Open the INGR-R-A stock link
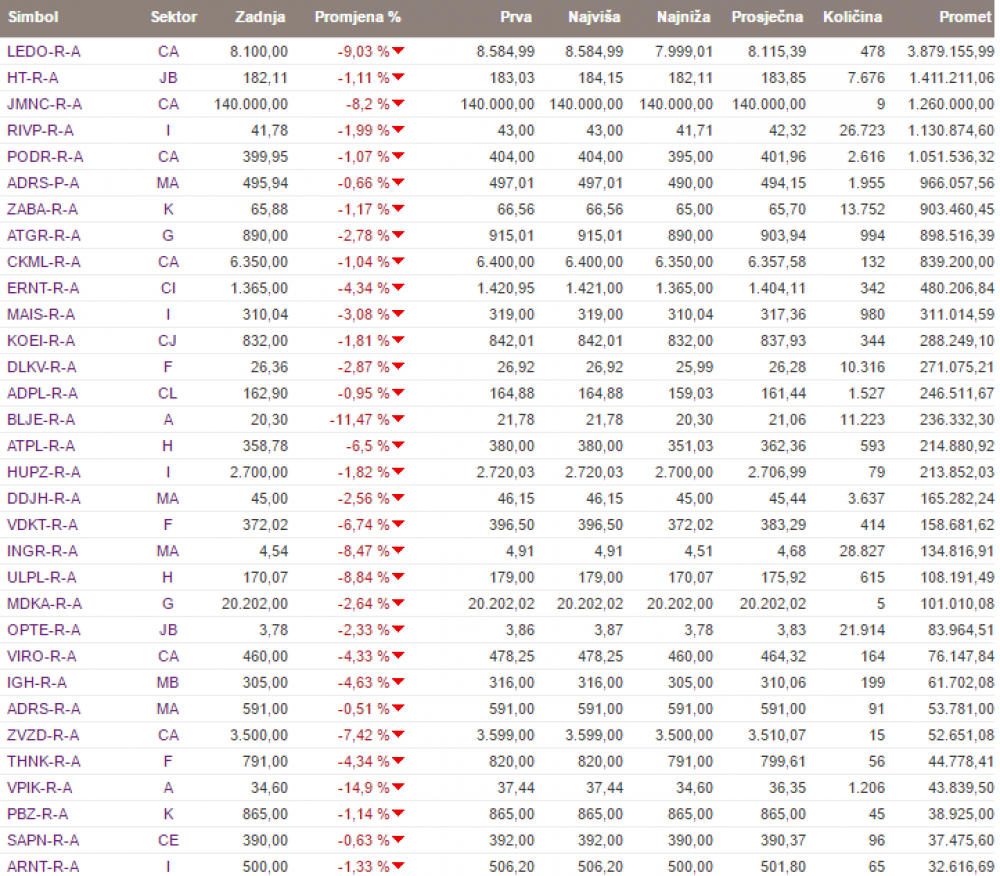The height and width of the screenshot is (876, 1000). (x=42, y=551)
